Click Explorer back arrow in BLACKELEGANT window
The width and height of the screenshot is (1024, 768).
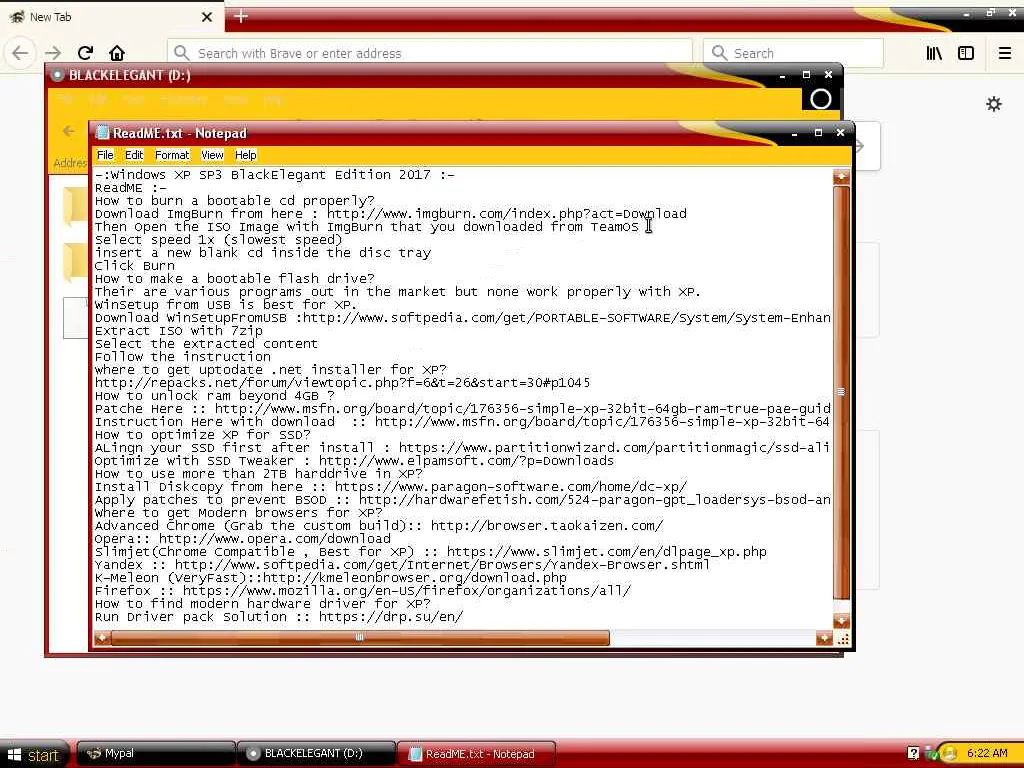pyautogui.click(x=68, y=131)
